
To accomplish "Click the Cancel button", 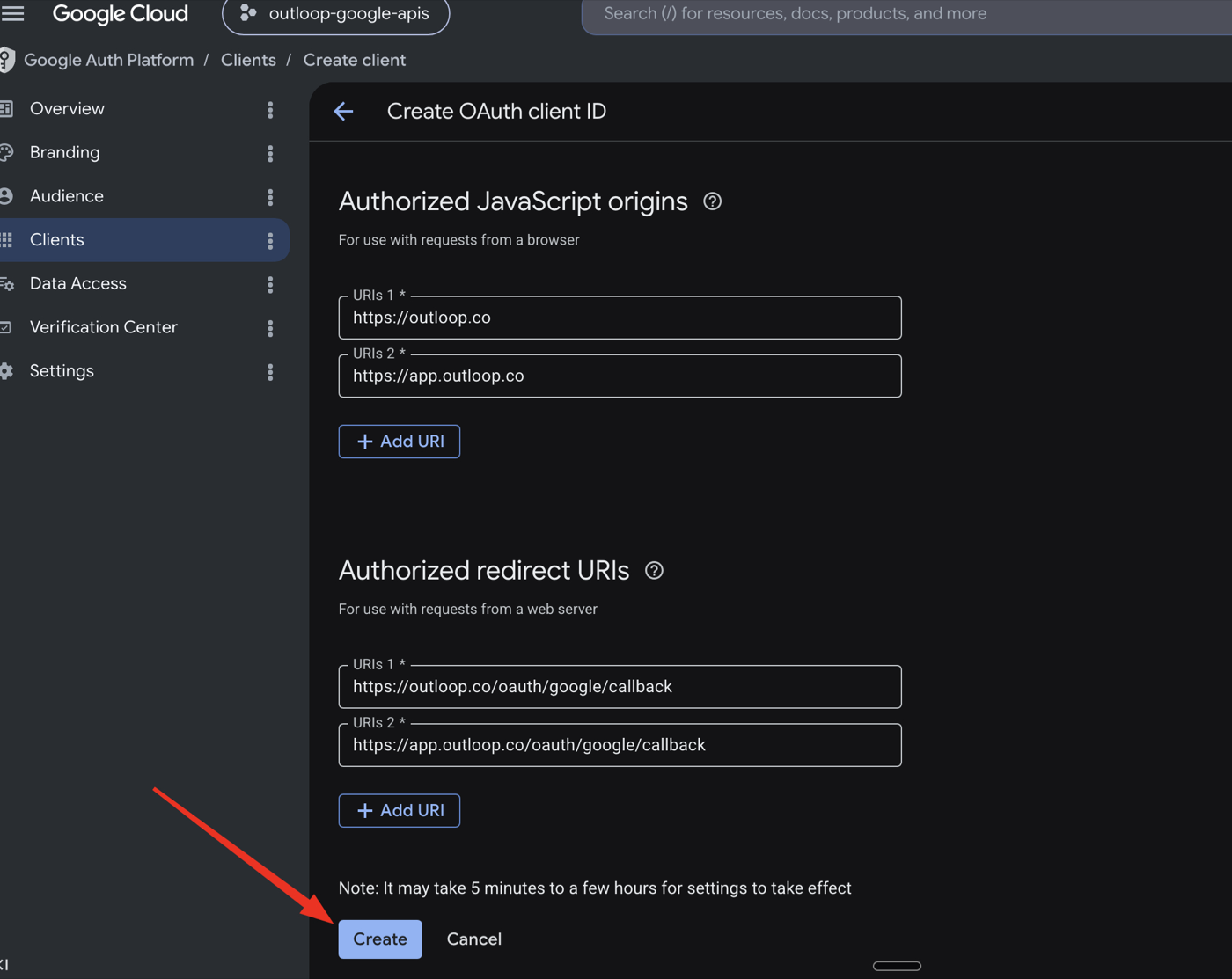I will point(474,939).
